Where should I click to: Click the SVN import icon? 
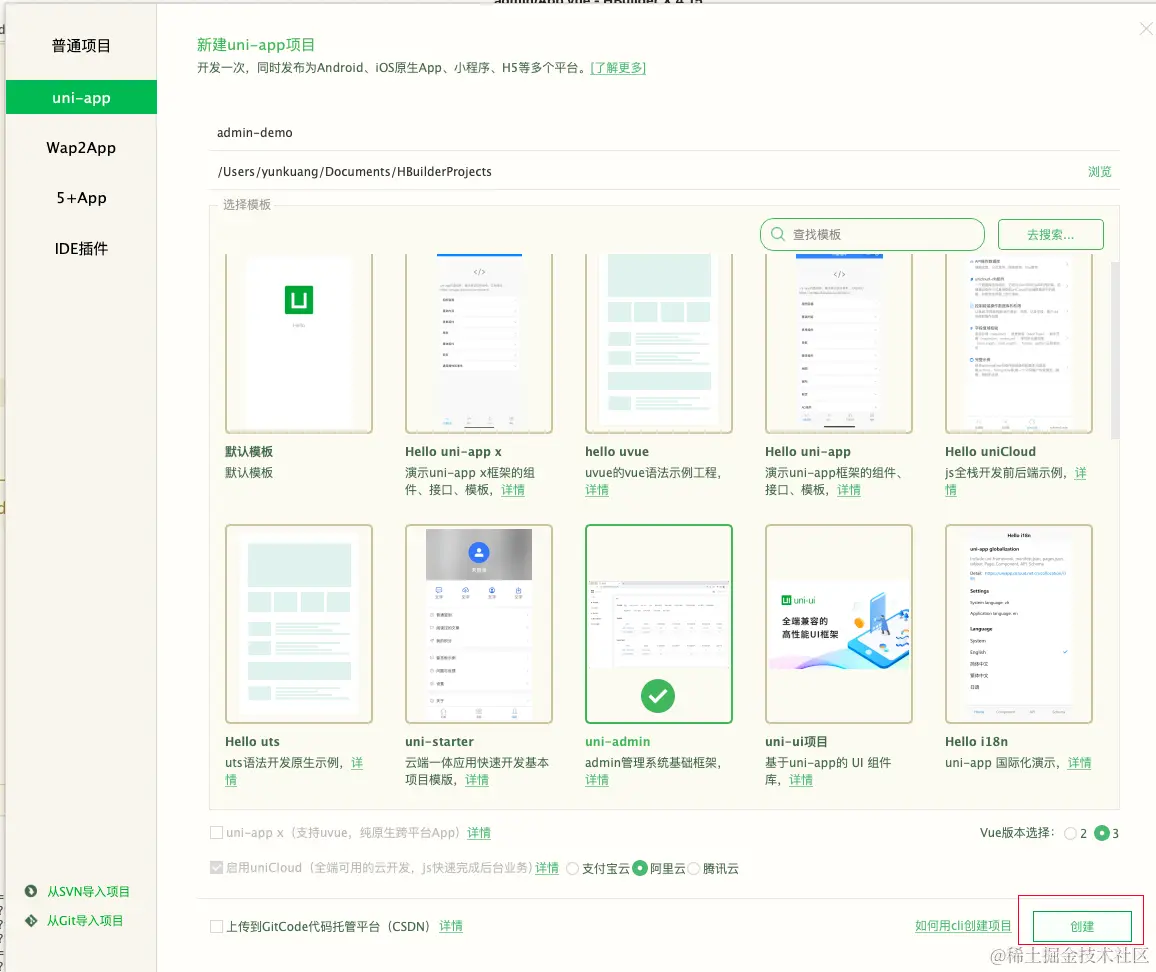pos(31,891)
